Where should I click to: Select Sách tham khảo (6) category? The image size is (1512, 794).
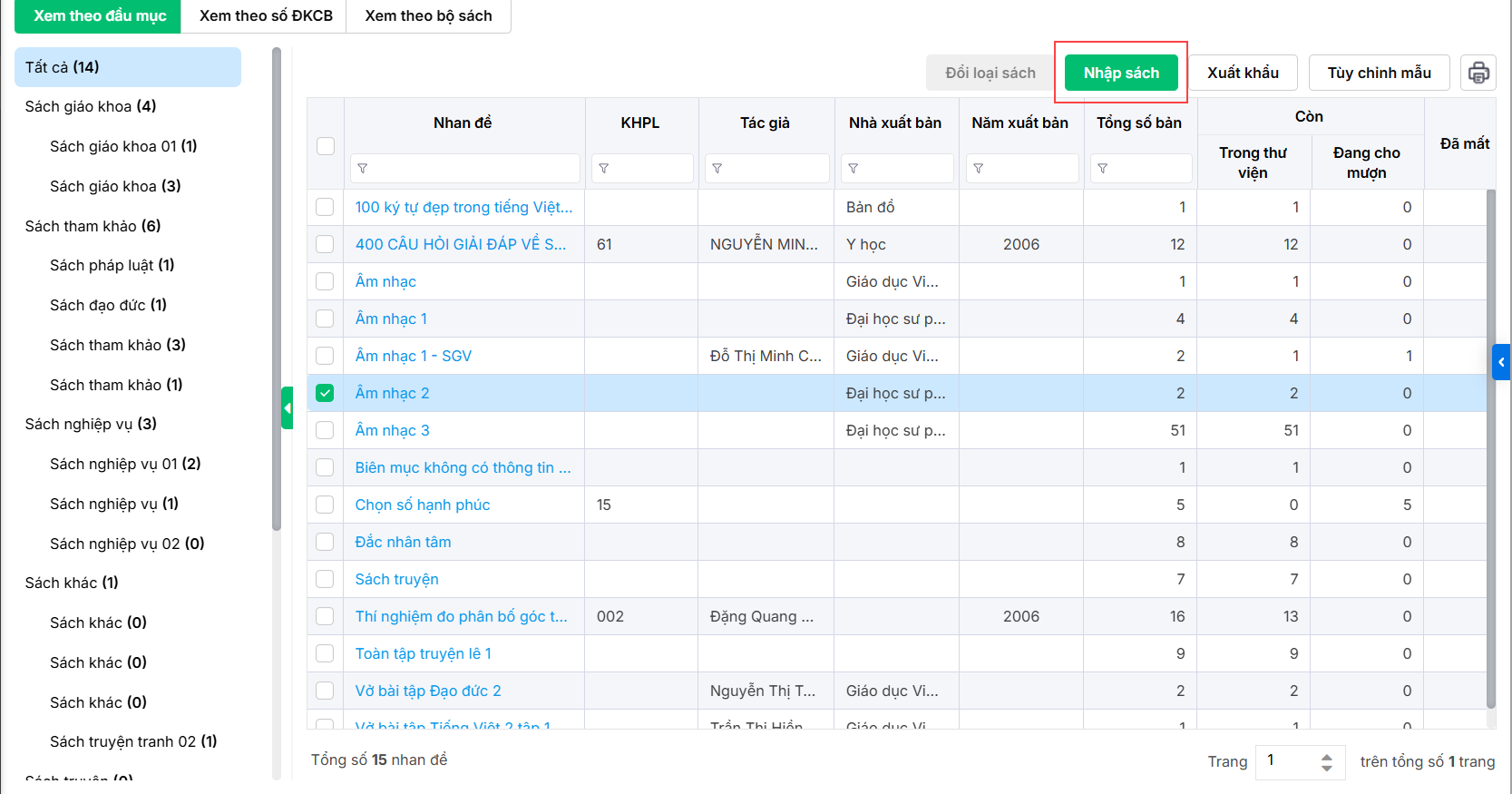click(x=93, y=226)
